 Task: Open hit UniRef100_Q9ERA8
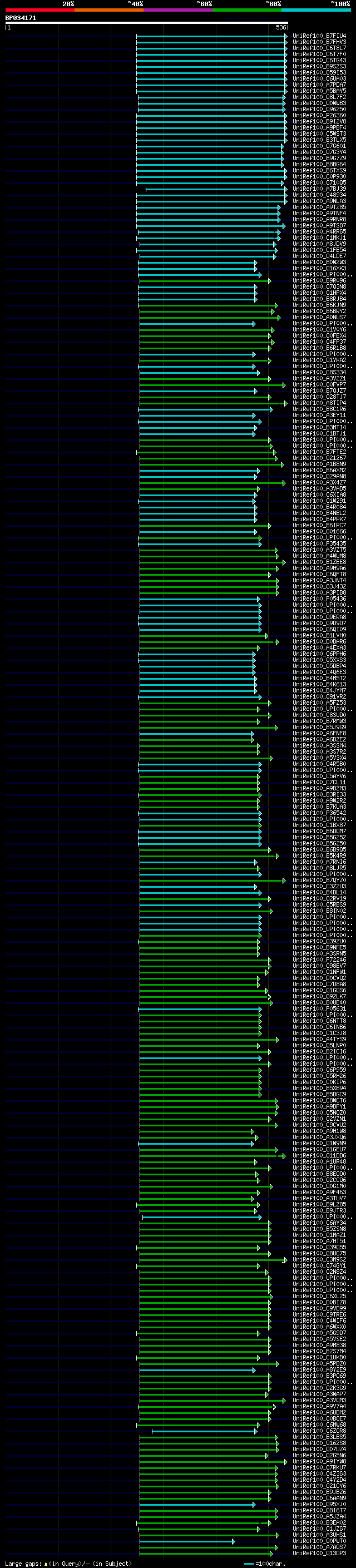[319, 617]
